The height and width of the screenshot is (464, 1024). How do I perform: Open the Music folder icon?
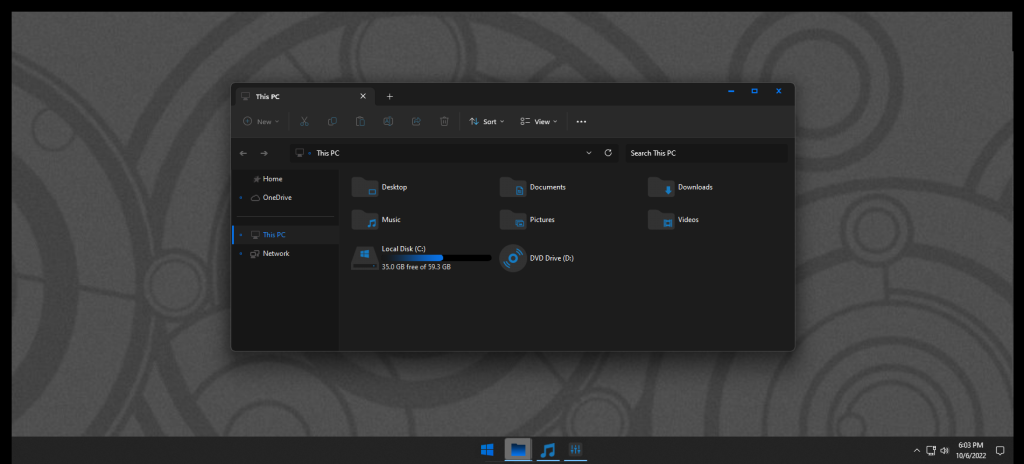click(365, 220)
